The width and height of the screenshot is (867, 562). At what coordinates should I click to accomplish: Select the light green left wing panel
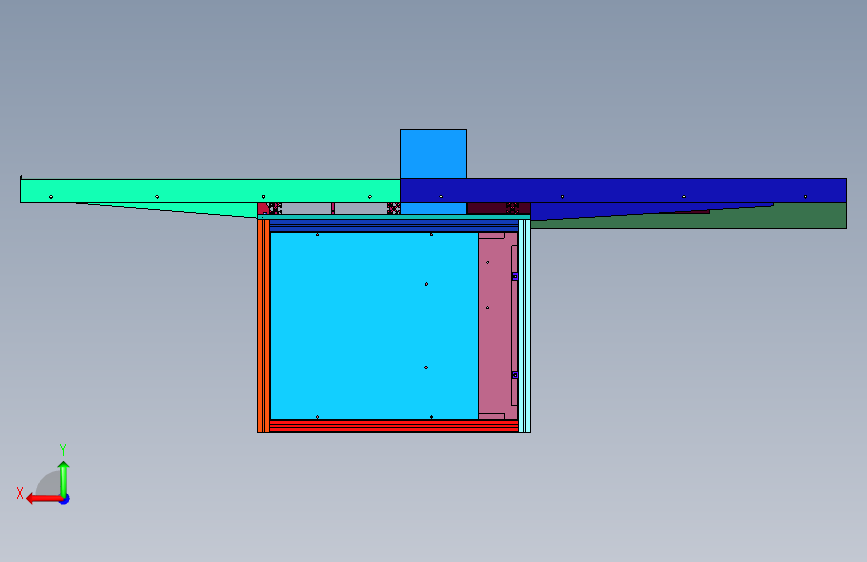coord(210,190)
